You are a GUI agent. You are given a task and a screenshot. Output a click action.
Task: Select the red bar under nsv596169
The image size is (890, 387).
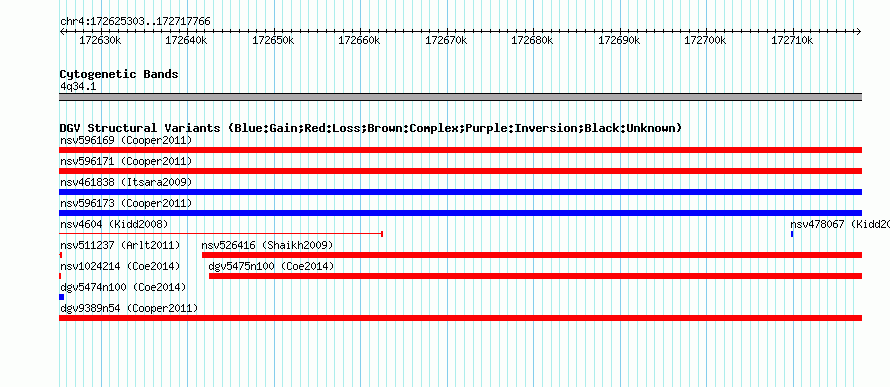coord(460,150)
